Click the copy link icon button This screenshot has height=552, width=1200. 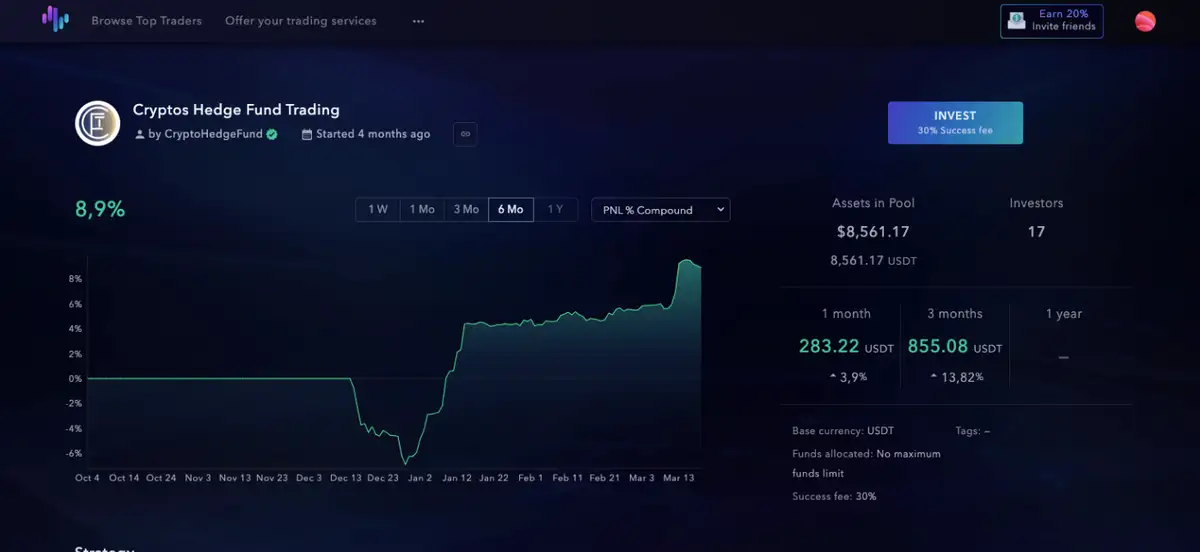tap(465, 134)
